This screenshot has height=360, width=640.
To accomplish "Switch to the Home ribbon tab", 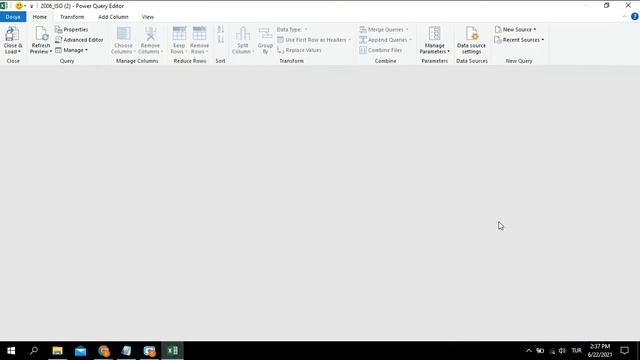I will (40, 17).
